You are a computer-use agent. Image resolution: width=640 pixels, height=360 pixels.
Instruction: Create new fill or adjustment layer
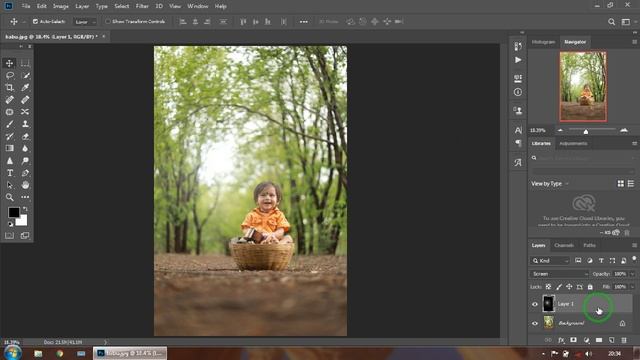[x=586, y=340]
